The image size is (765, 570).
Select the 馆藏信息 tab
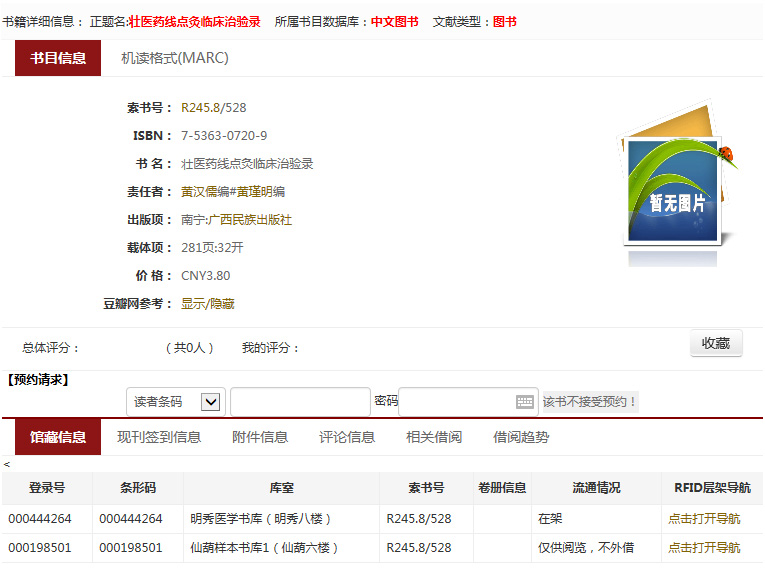pyautogui.click(x=58, y=437)
